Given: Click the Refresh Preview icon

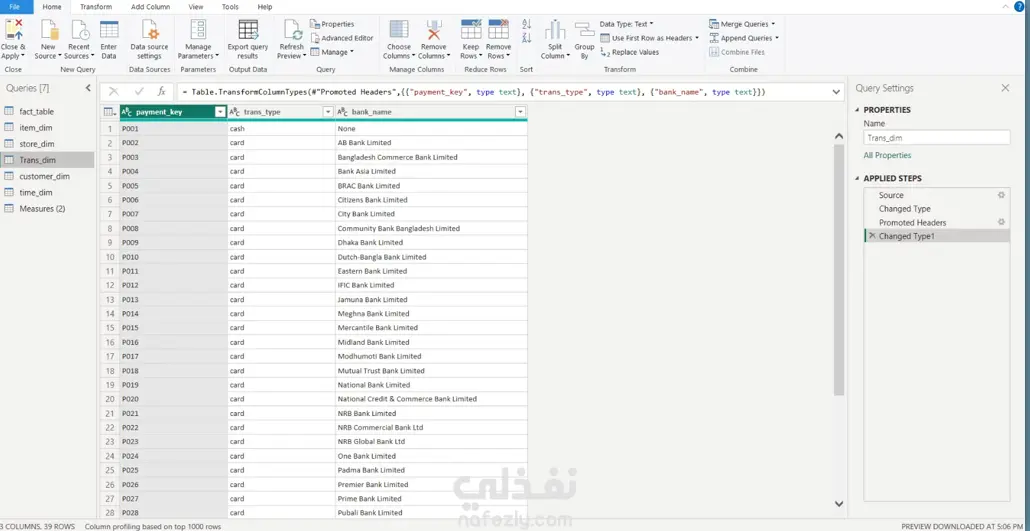Looking at the screenshot, I should [292, 30].
